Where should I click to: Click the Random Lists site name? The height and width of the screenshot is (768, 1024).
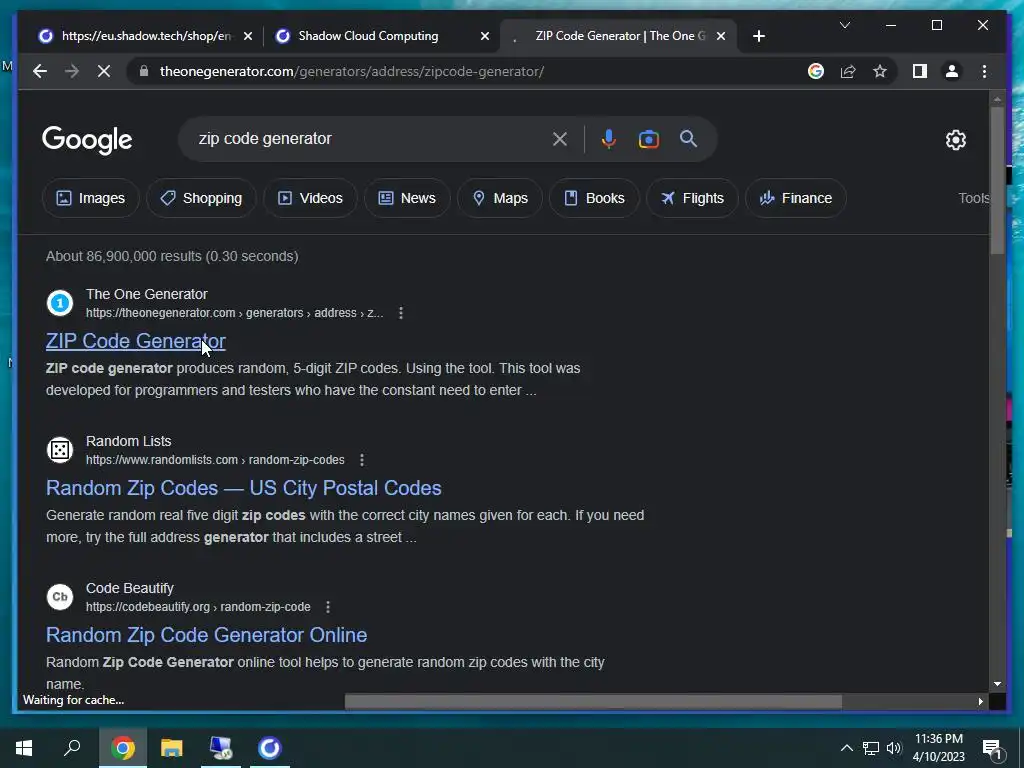[x=129, y=441]
